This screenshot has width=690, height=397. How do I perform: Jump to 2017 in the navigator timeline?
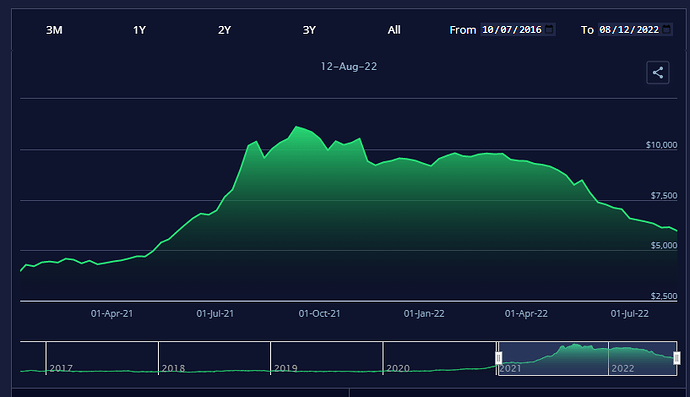tap(61, 368)
